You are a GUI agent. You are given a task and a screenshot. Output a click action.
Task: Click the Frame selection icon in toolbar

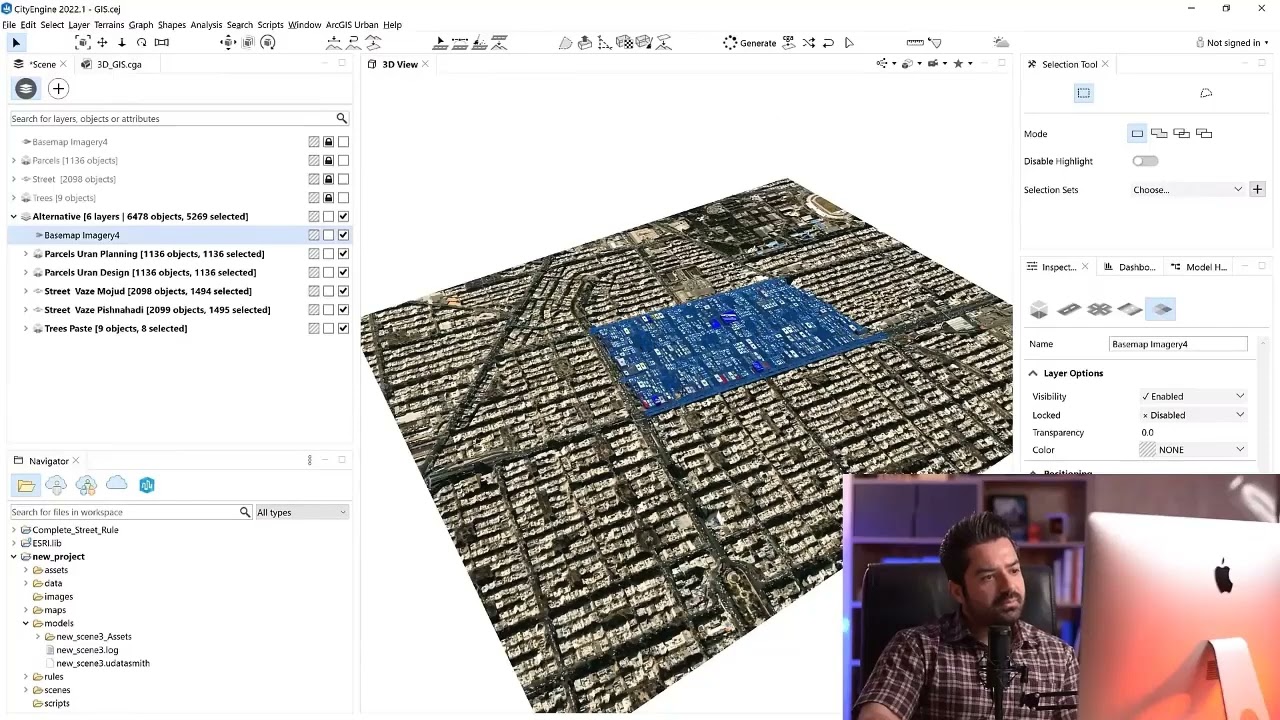[83, 43]
